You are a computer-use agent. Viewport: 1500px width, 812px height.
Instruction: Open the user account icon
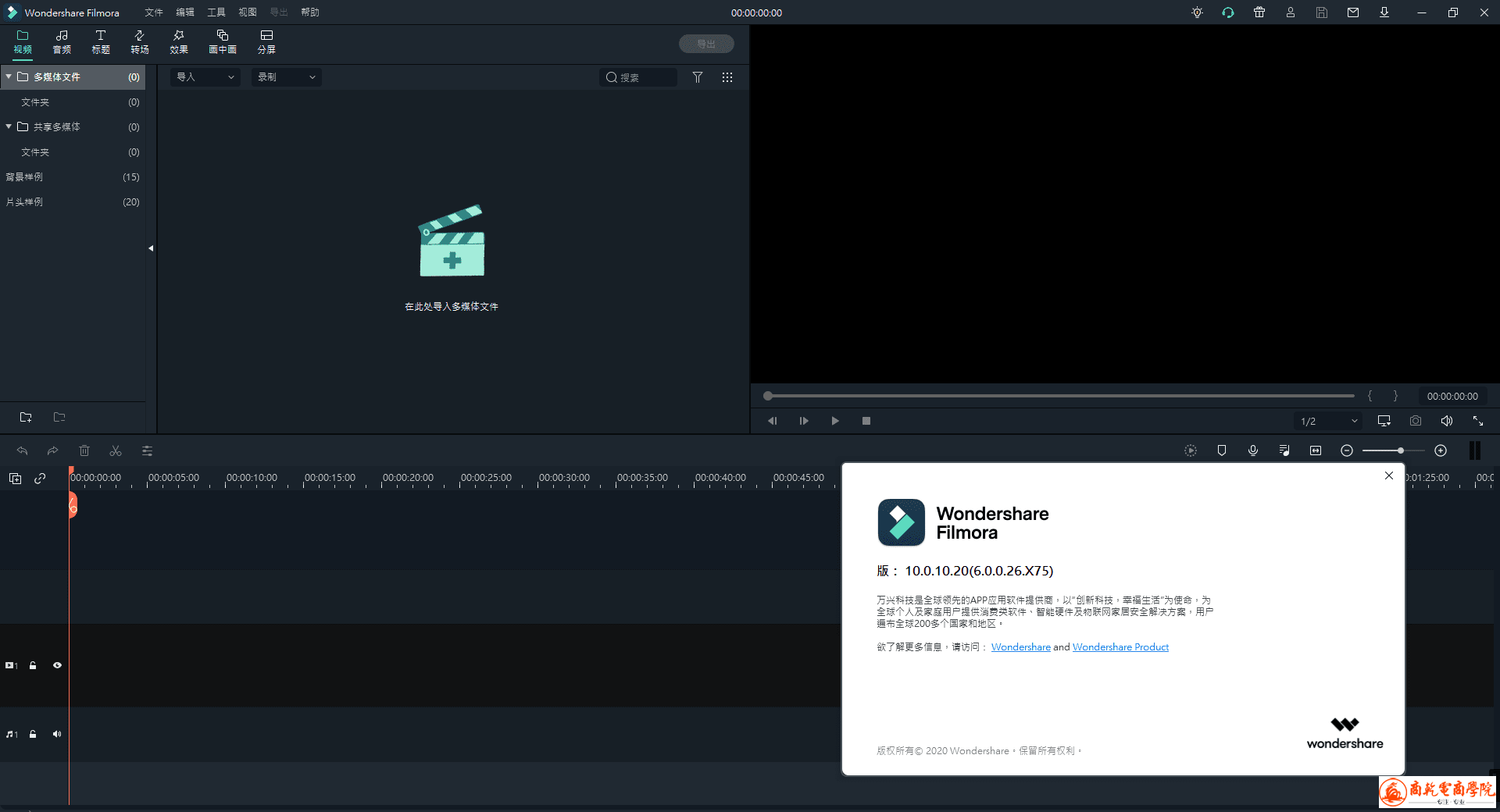(1291, 12)
